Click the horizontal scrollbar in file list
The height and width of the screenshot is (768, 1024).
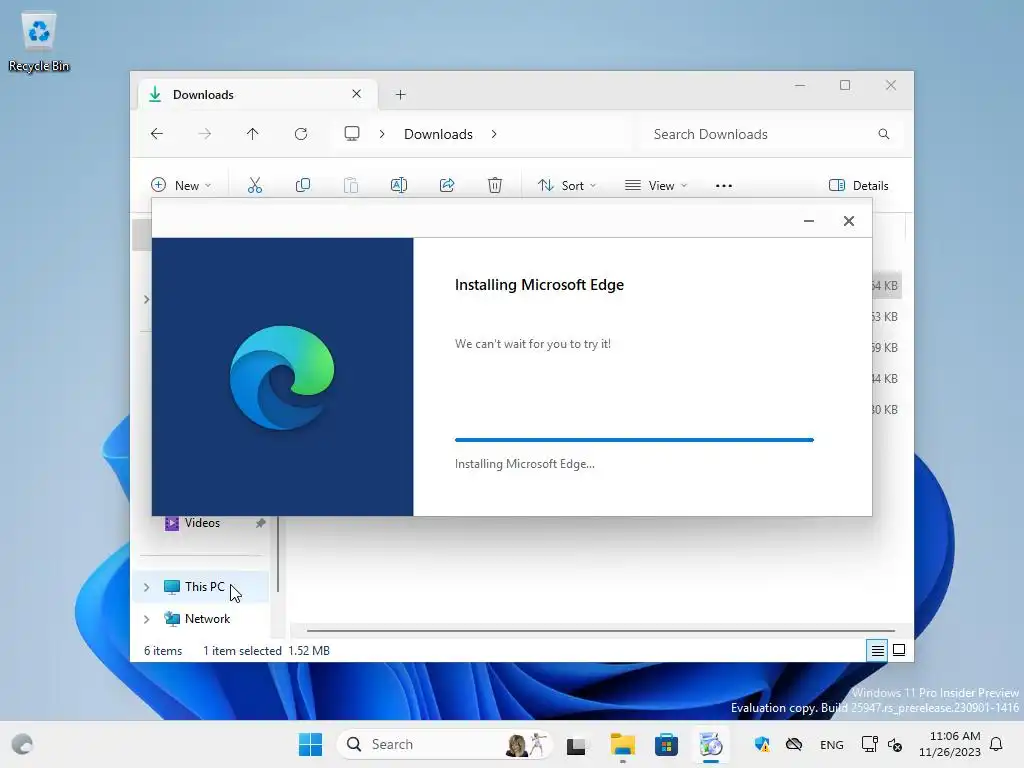pyautogui.click(x=600, y=631)
